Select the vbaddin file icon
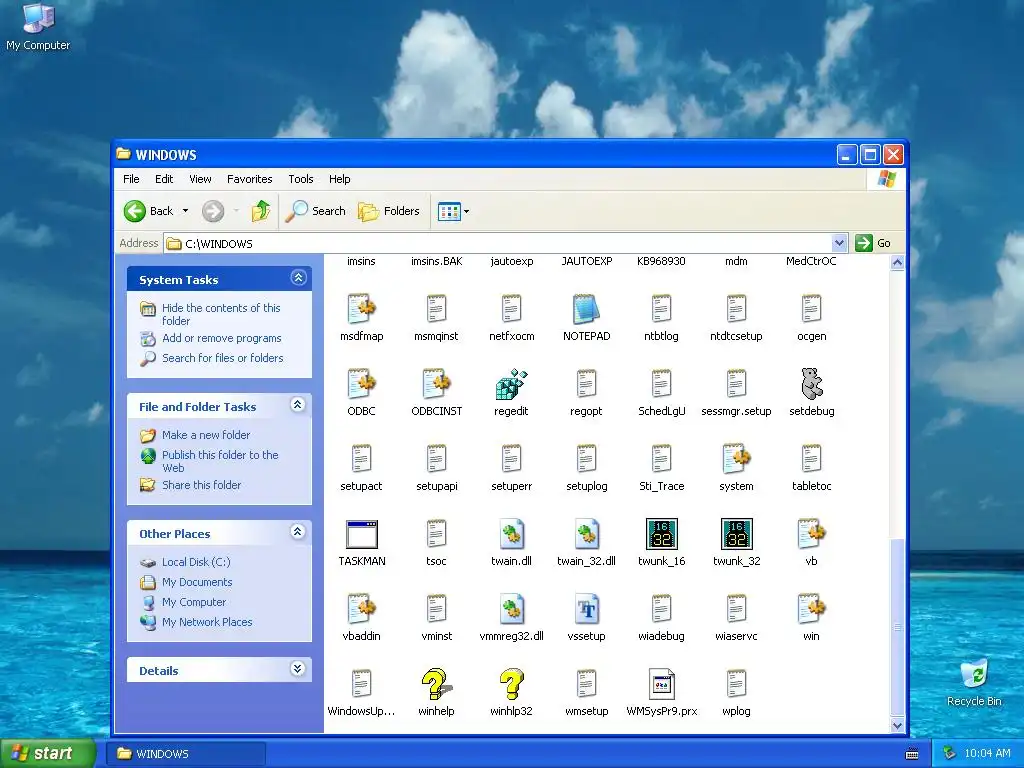 (x=361, y=609)
